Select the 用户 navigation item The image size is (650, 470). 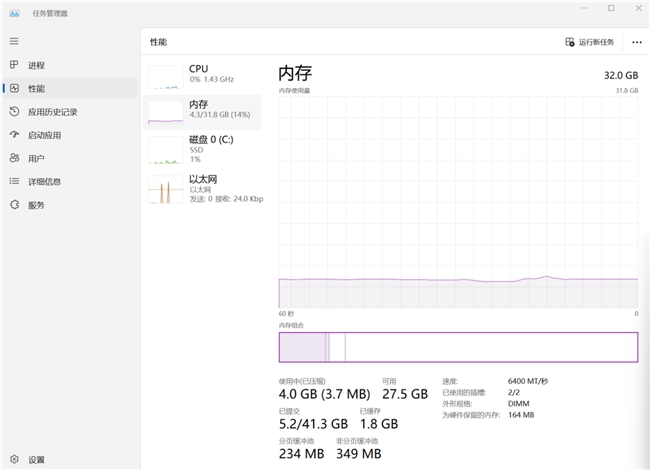coord(70,158)
